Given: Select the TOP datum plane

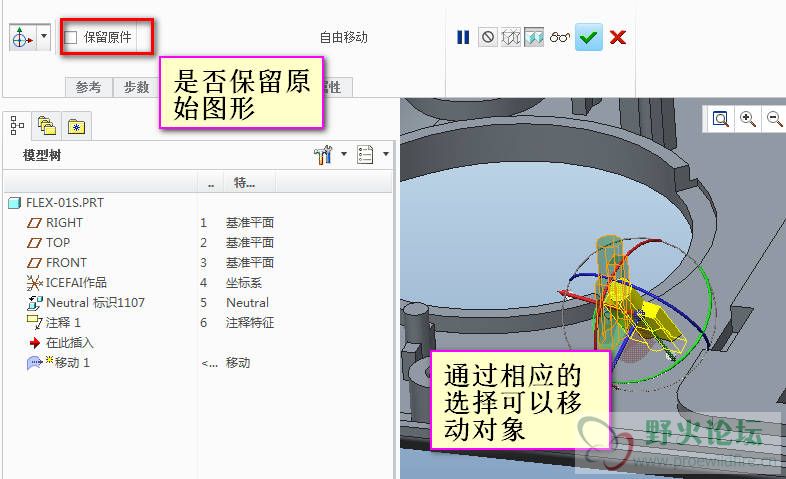Looking at the screenshot, I should pyautogui.click(x=58, y=243).
